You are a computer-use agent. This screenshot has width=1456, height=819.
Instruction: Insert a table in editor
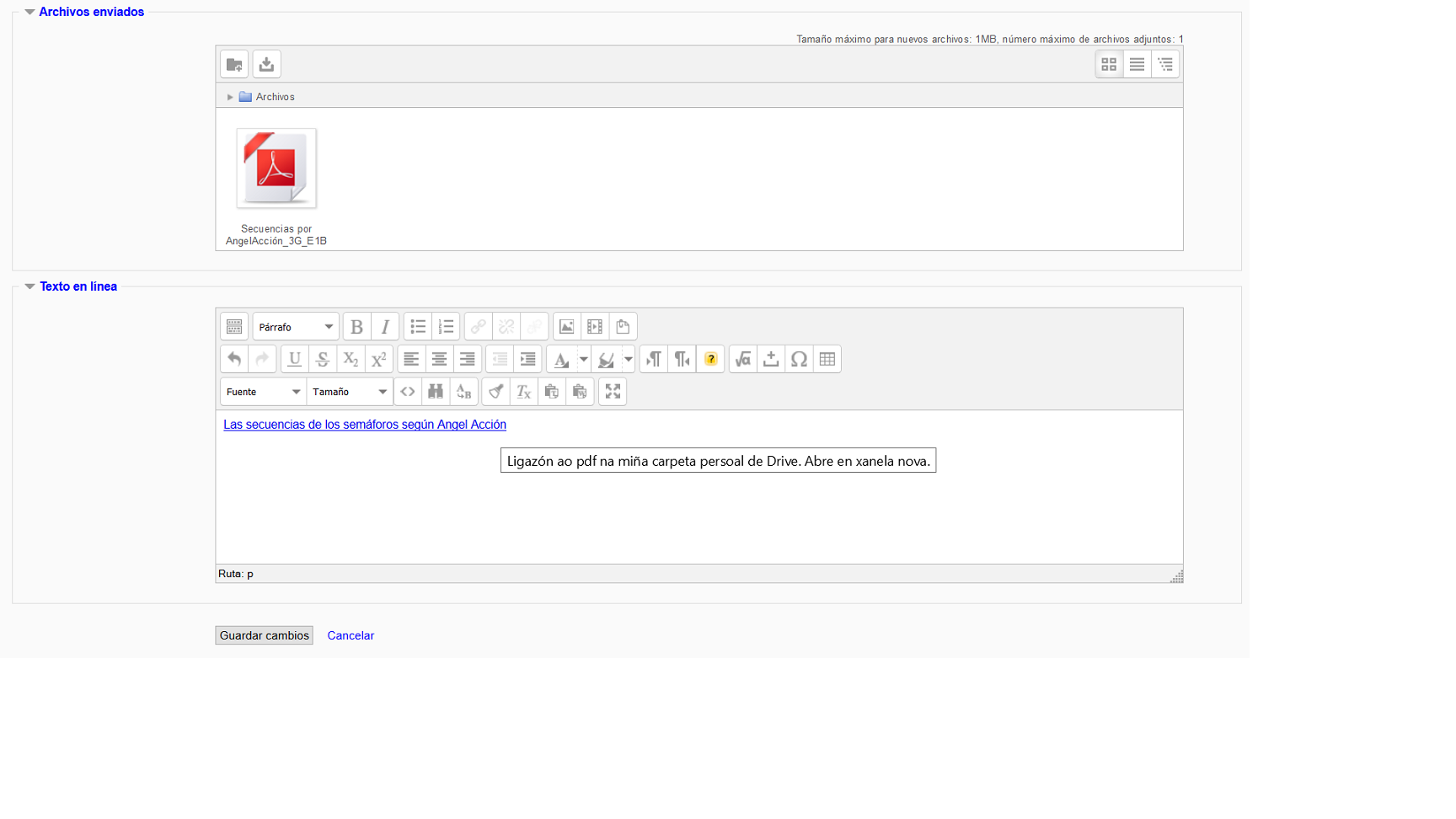[827, 360]
